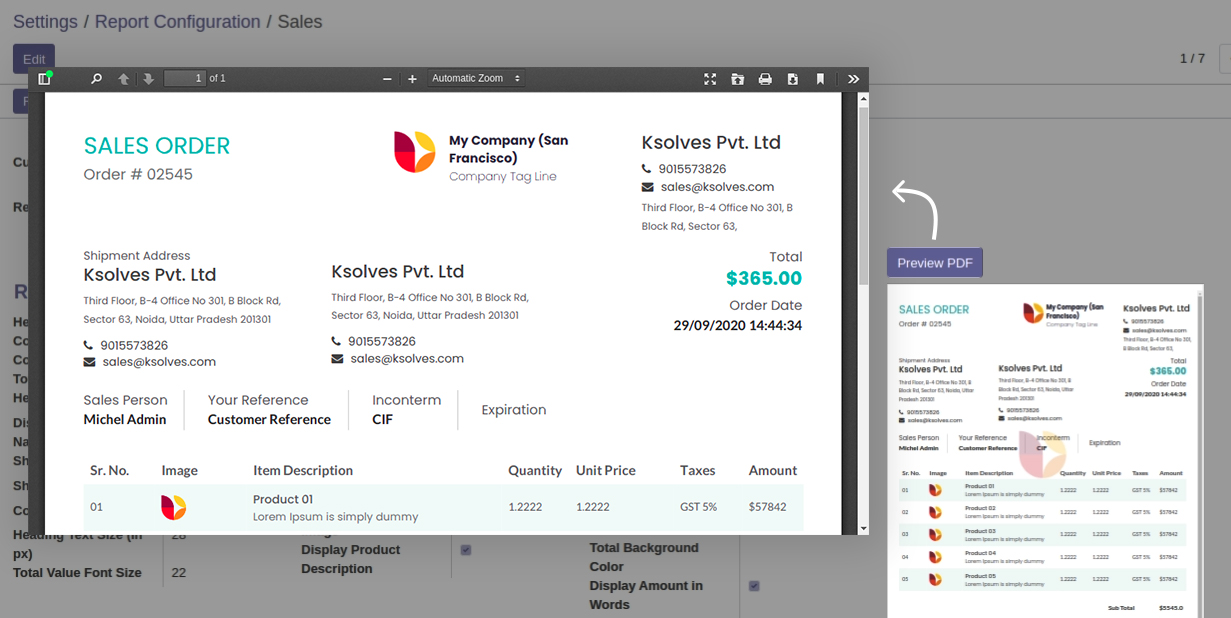Click the Expiration label
Image resolution: width=1231 pixels, height=618 pixels.
(x=514, y=410)
